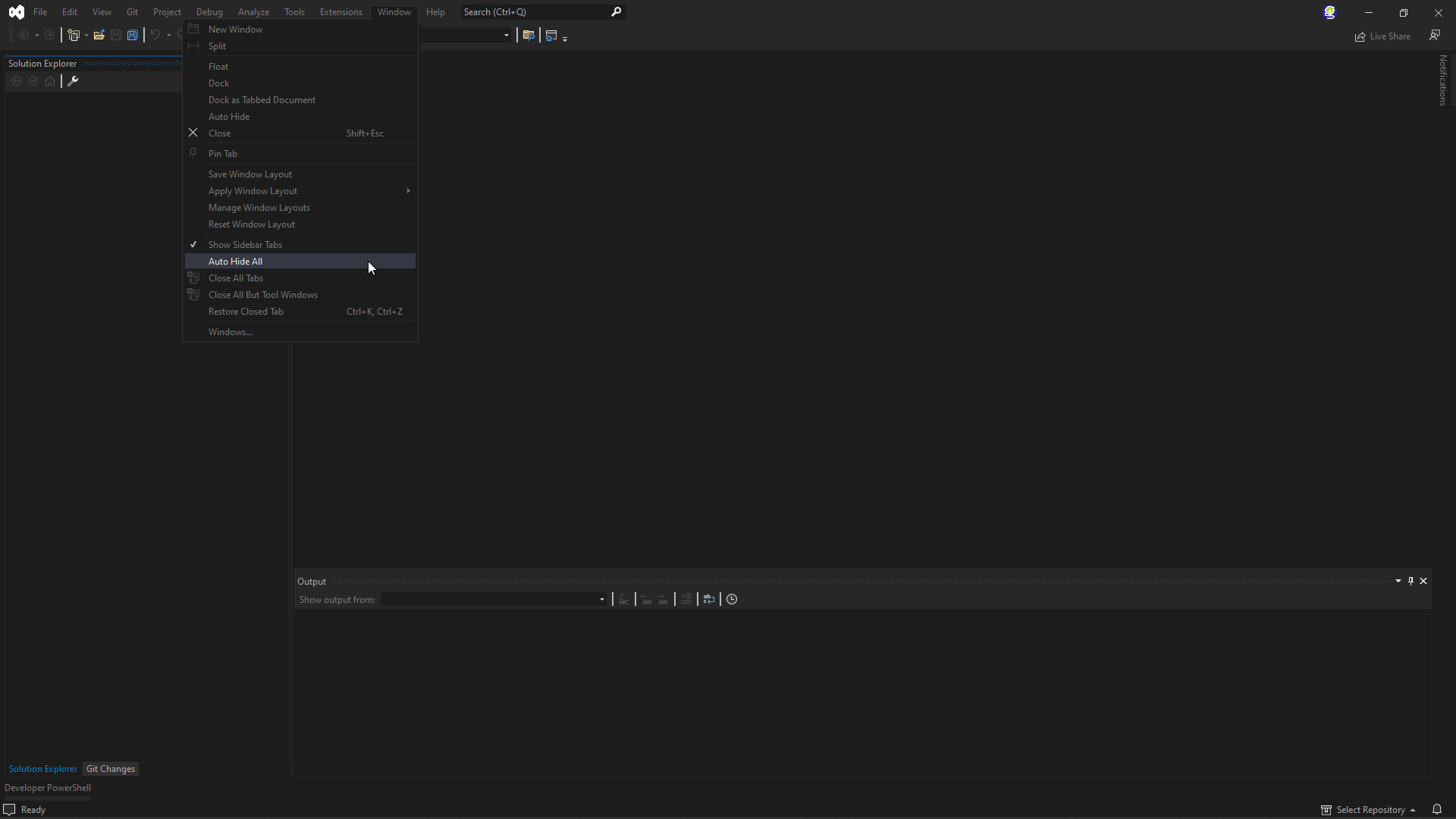The height and width of the screenshot is (819, 1456).
Task: Click the Save All toolbar icon
Action: (133, 36)
